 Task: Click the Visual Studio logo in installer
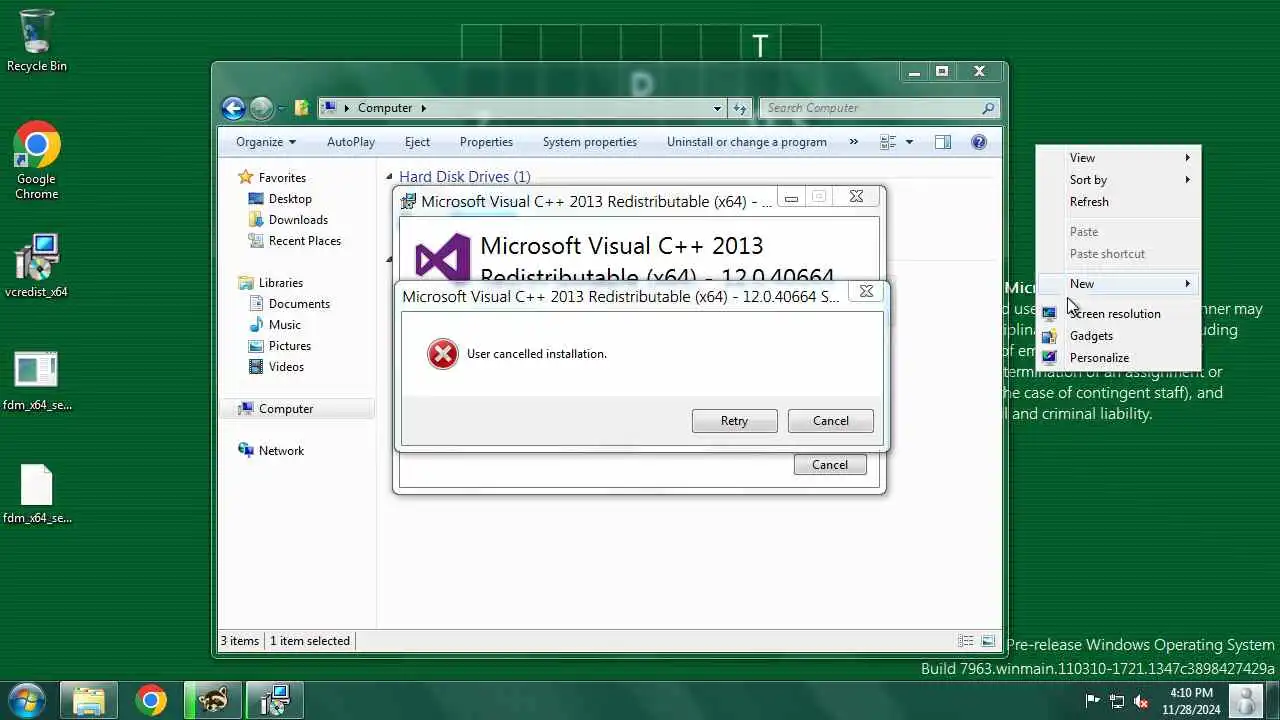(x=442, y=258)
